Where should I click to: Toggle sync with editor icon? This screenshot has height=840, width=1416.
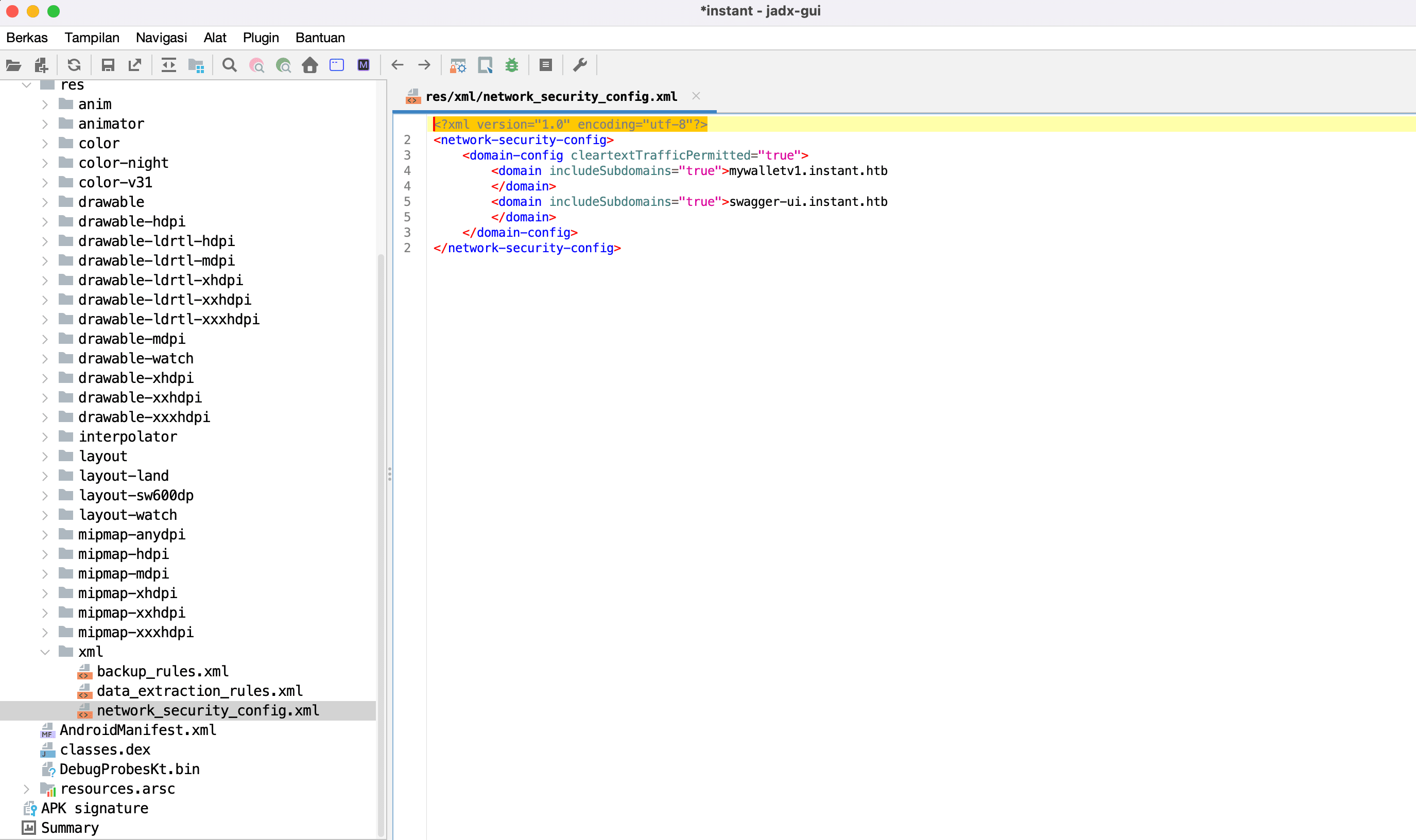coord(169,65)
